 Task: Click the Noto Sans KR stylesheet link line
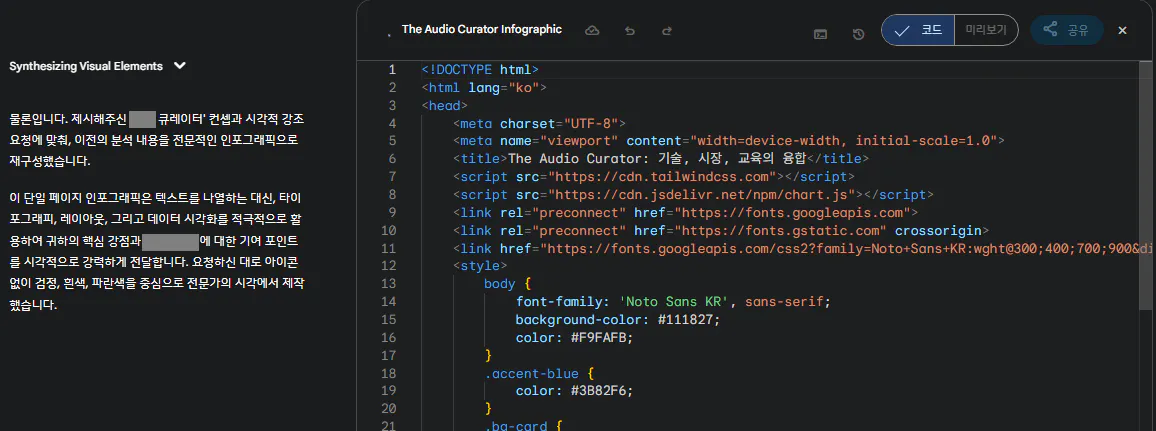(804, 248)
